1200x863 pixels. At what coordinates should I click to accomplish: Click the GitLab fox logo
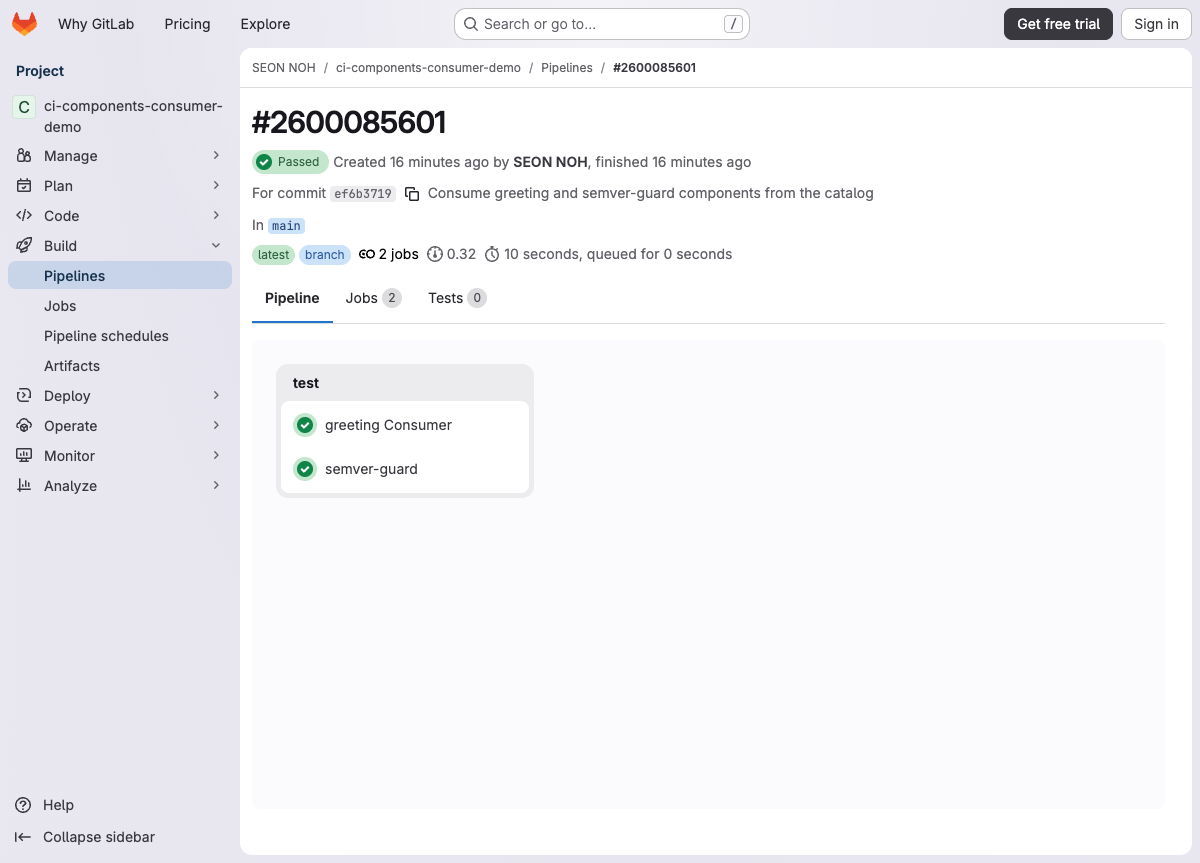tap(25, 24)
